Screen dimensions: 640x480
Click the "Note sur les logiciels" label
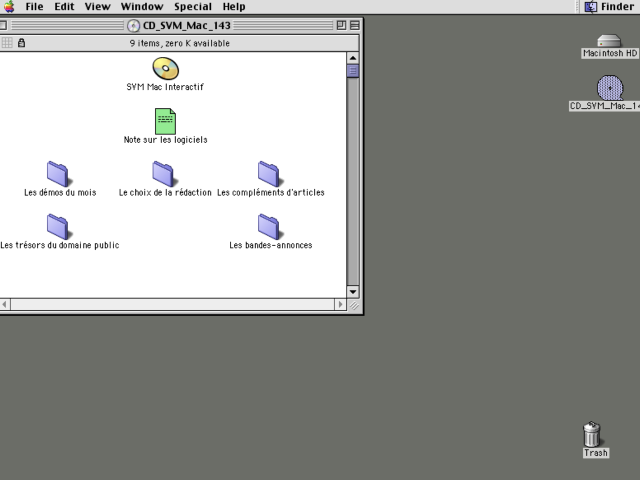point(165,140)
